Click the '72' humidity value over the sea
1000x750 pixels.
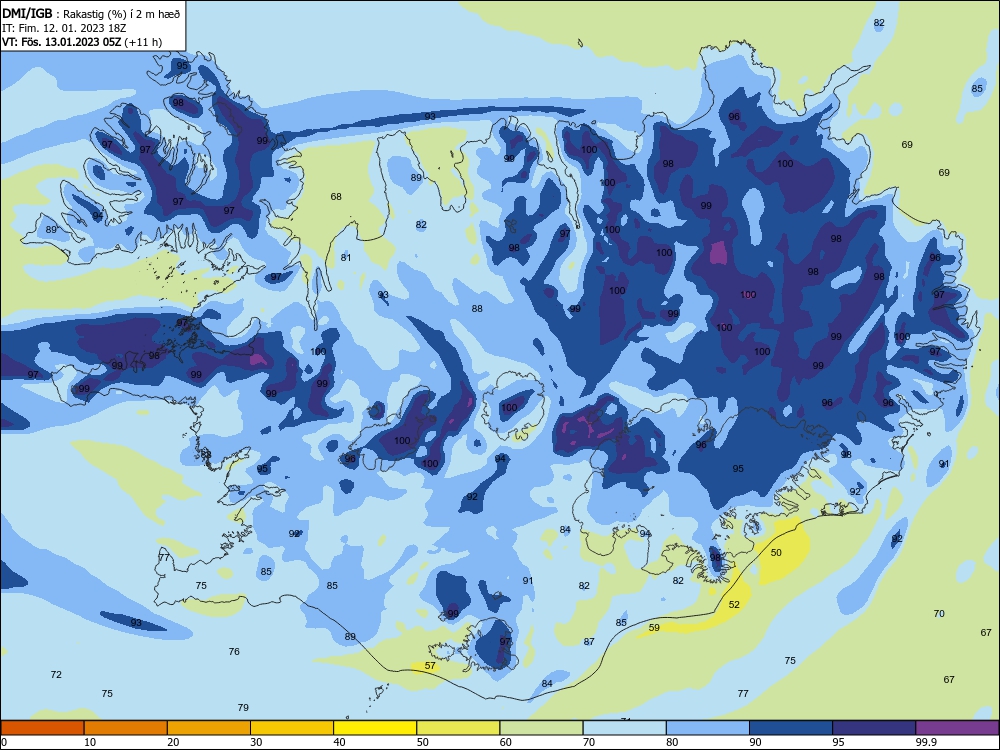click(56, 674)
